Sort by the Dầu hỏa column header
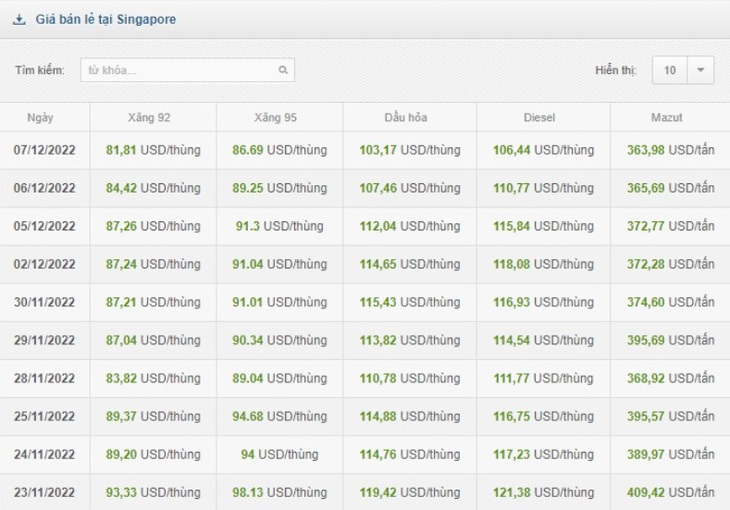This screenshot has height=510, width=730. (406, 117)
